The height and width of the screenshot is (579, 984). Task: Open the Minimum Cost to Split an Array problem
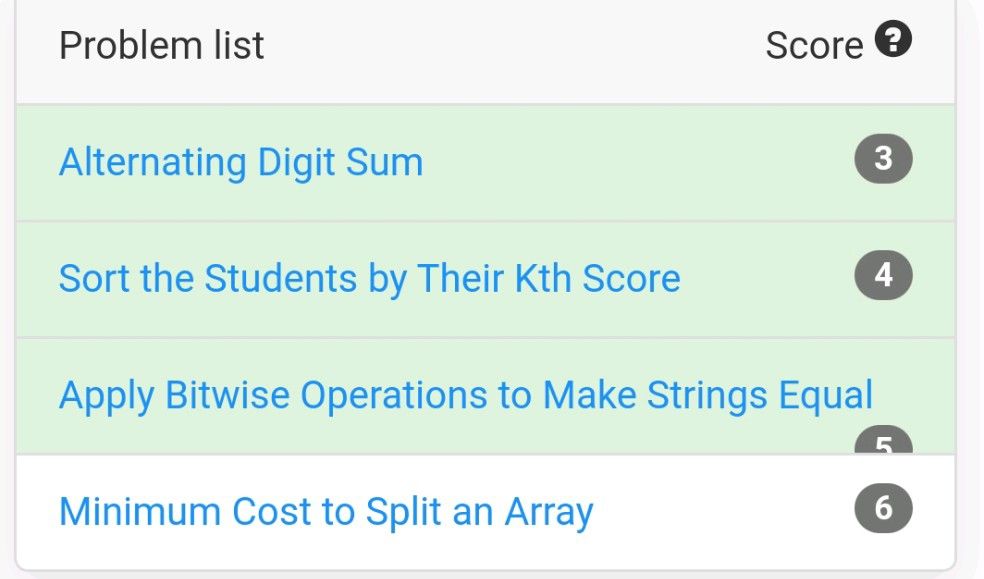[x=326, y=512]
